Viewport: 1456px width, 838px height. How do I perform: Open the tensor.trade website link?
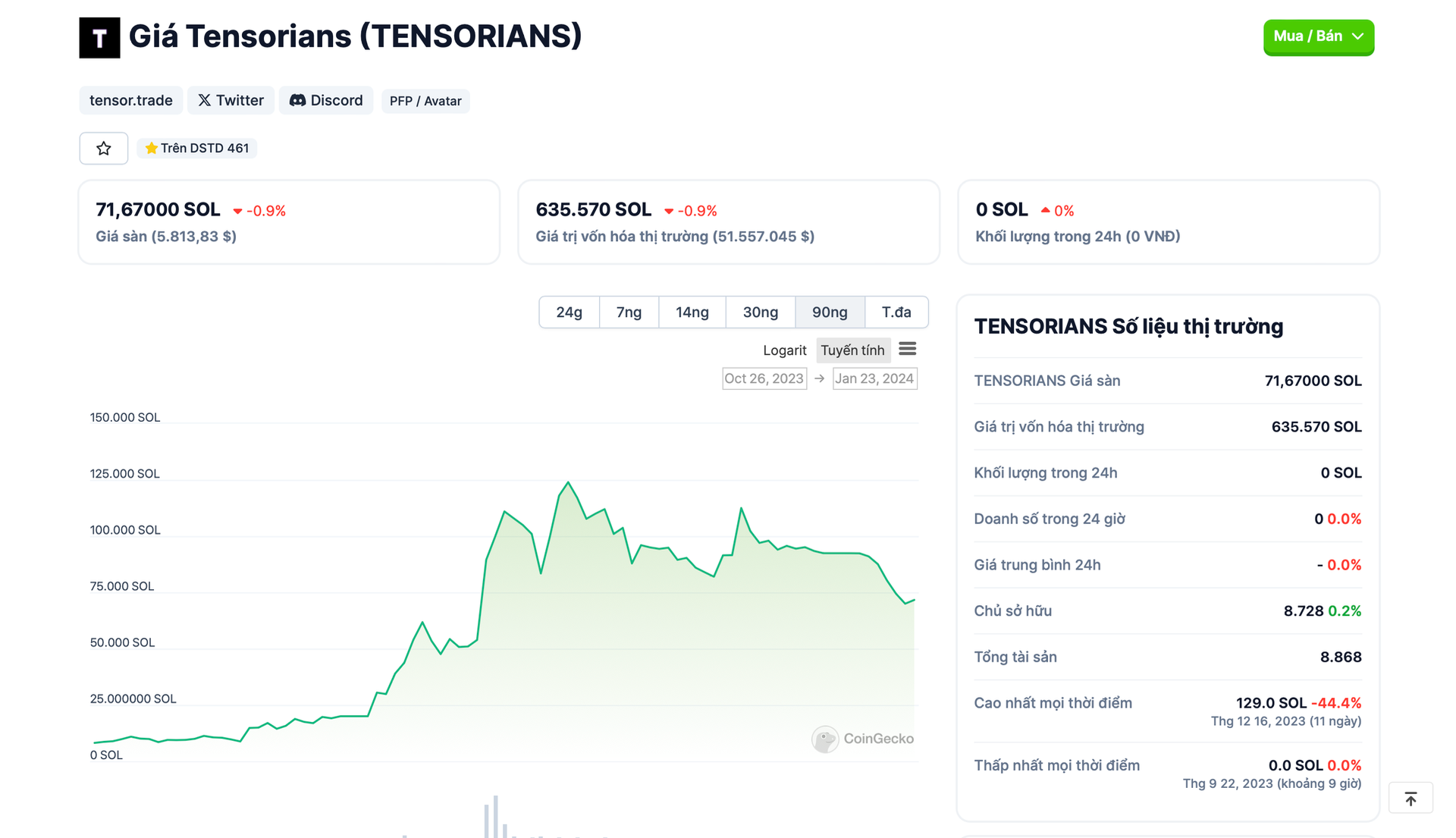click(x=131, y=100)
